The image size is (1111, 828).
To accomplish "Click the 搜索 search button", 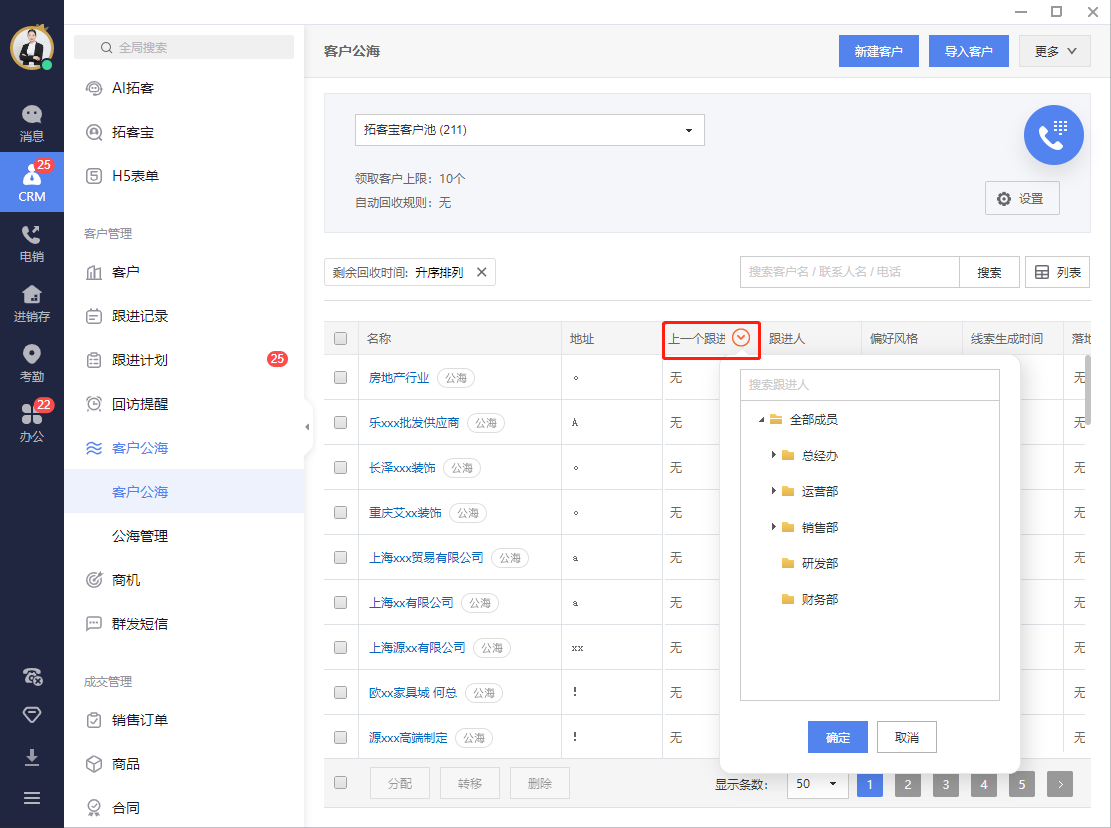I will [x=989, y=272].
